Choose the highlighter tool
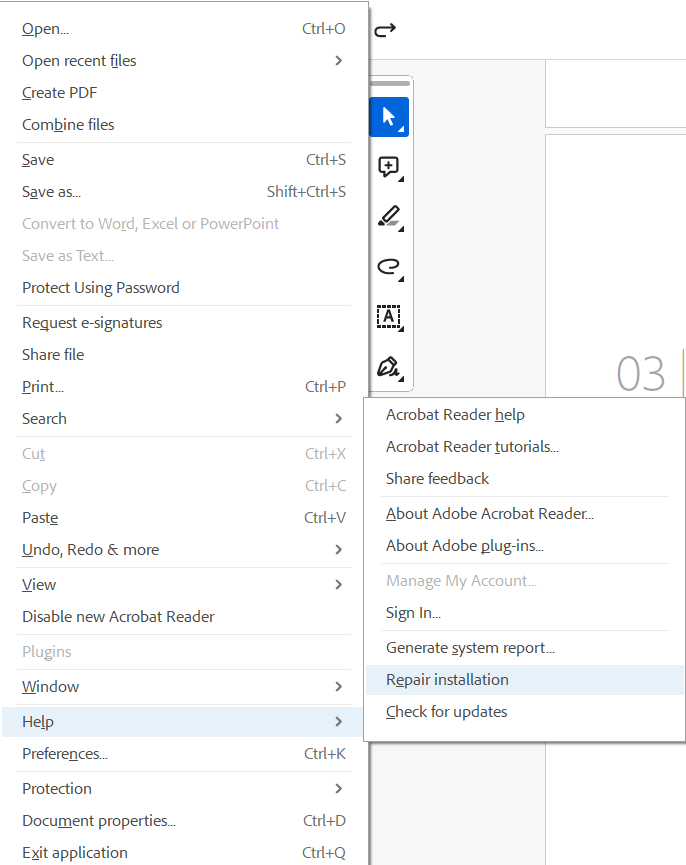The height and width of the screenshot is (865, 686). (389, 216)
